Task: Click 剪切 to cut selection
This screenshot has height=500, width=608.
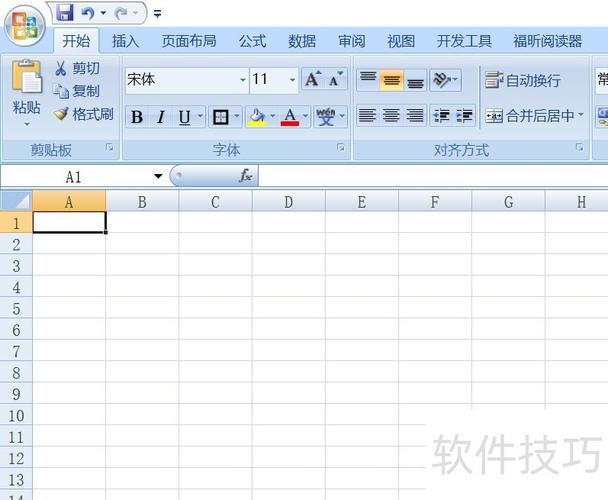Action: point(77,68)
